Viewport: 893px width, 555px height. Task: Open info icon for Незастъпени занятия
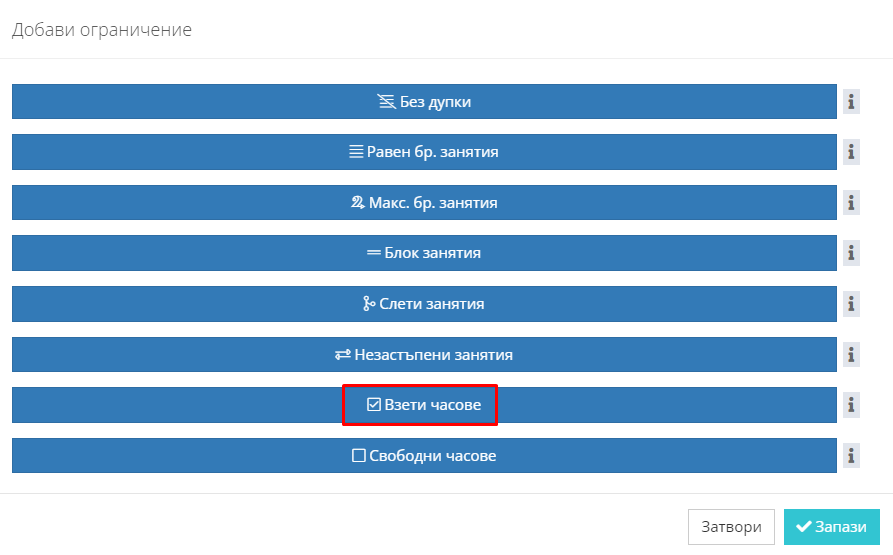[x=851, y=355]
